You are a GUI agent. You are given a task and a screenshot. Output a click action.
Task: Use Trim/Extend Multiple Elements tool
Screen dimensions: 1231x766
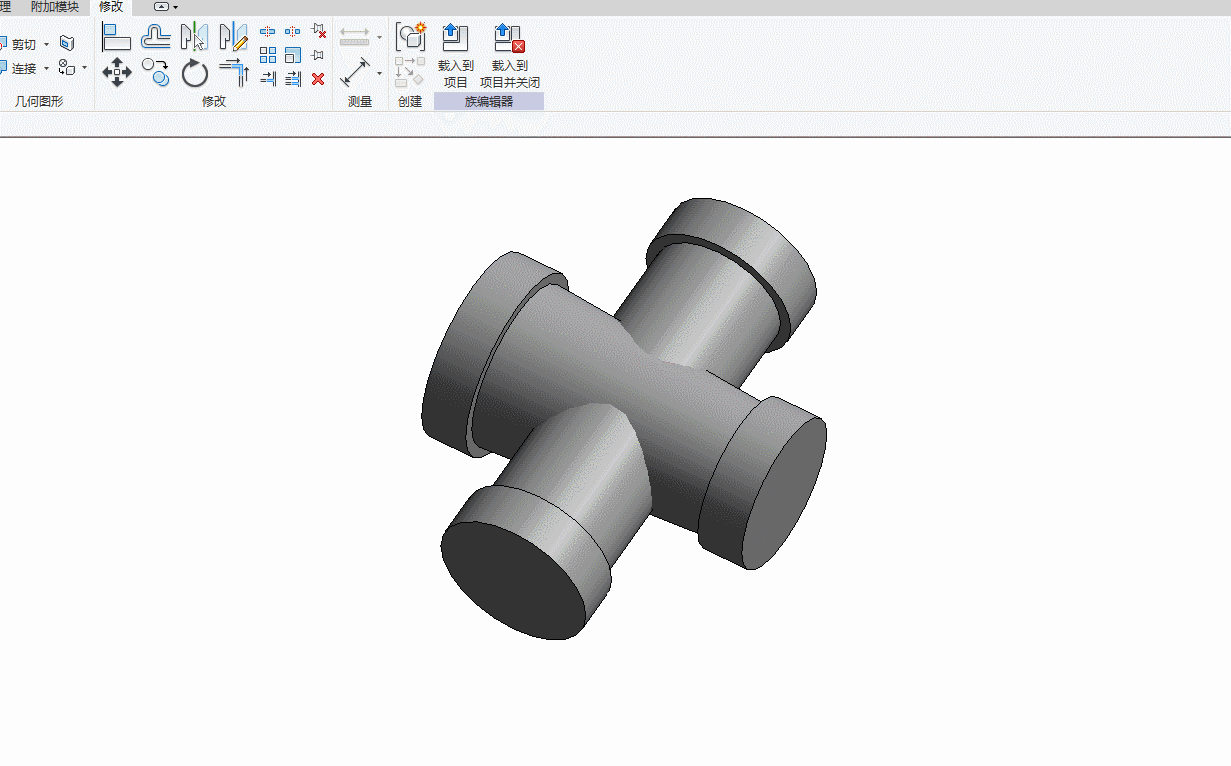293,79
